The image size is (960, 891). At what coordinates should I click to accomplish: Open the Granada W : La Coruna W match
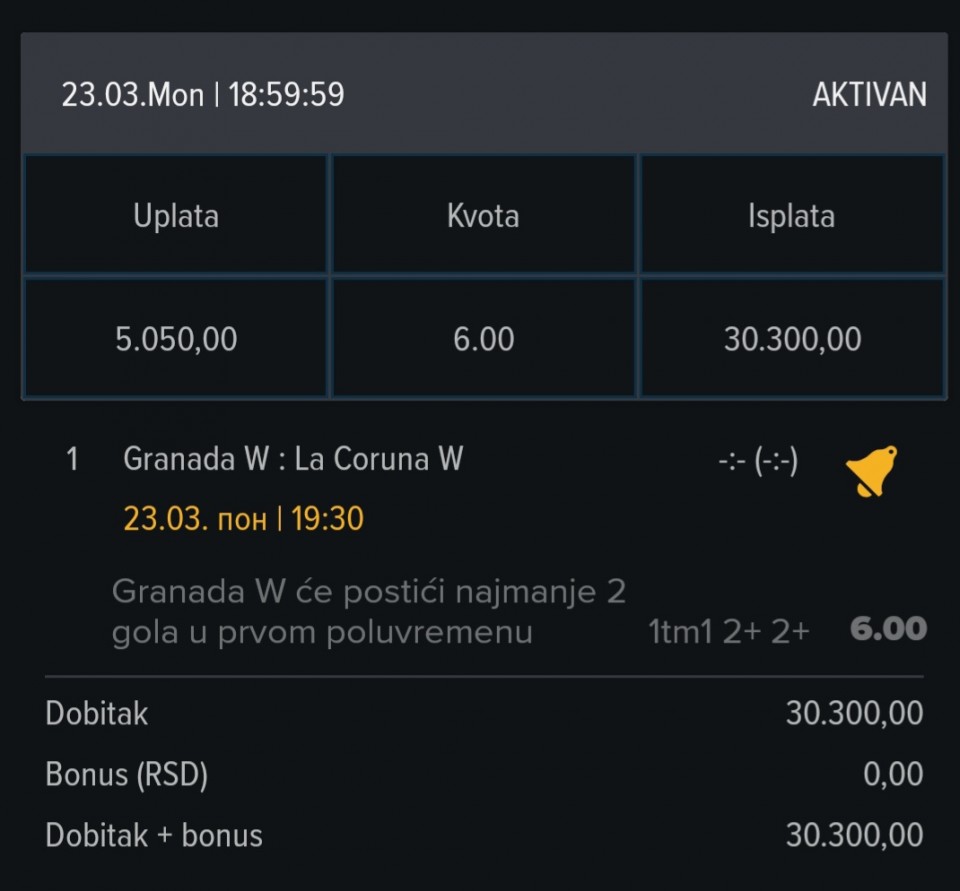click(x=293, y=459)
